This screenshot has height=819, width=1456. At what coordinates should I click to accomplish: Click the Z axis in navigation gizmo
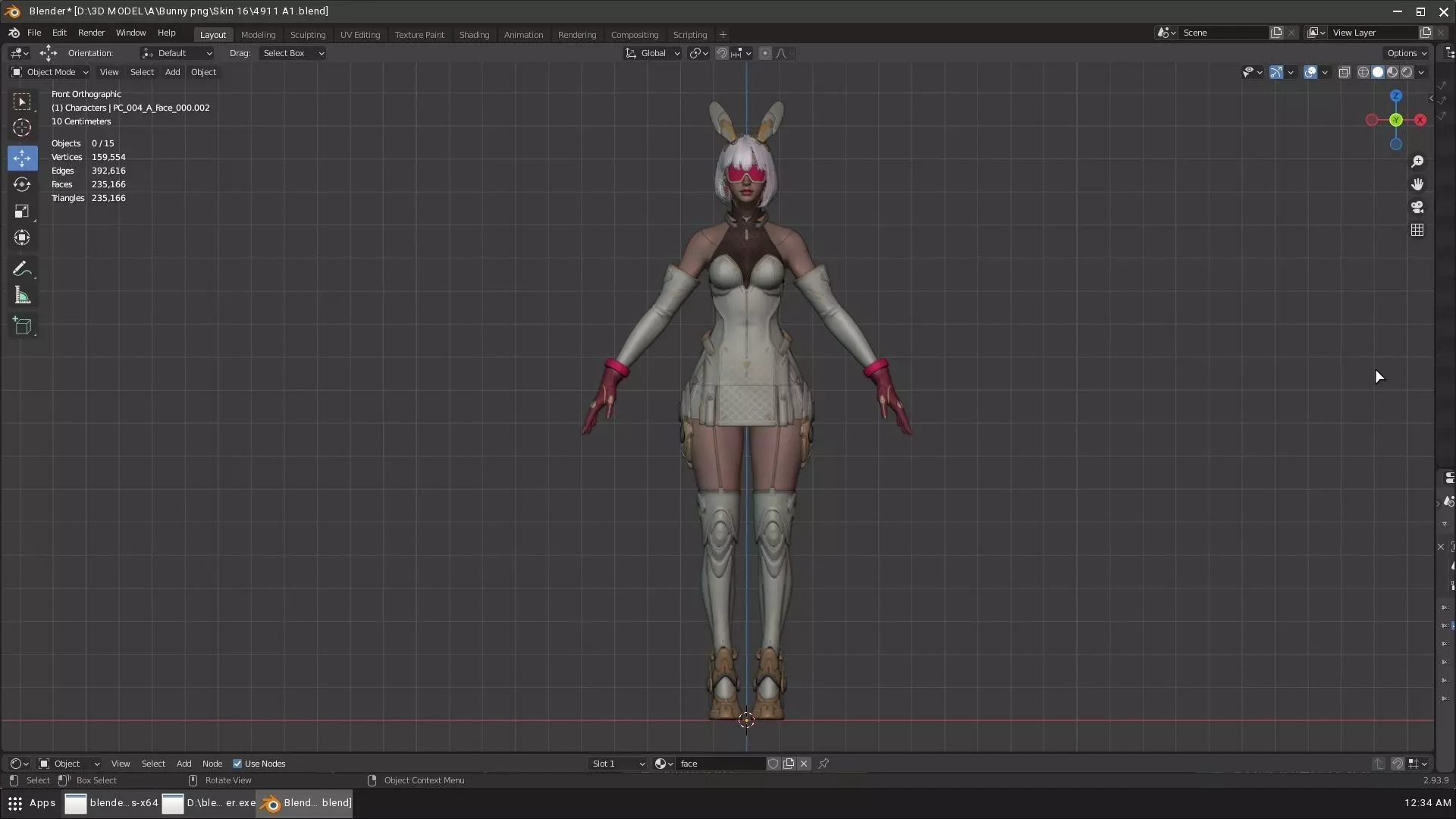coord(1396,96)
